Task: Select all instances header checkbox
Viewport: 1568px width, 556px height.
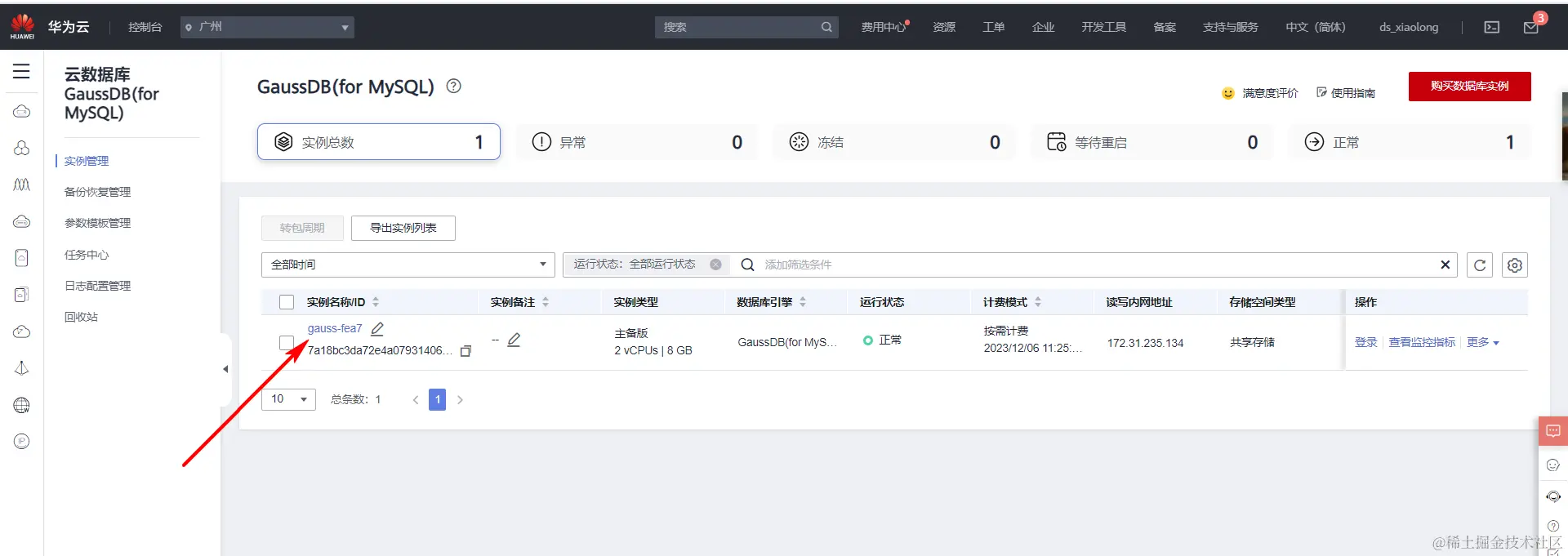Action: tap(287, 302)
